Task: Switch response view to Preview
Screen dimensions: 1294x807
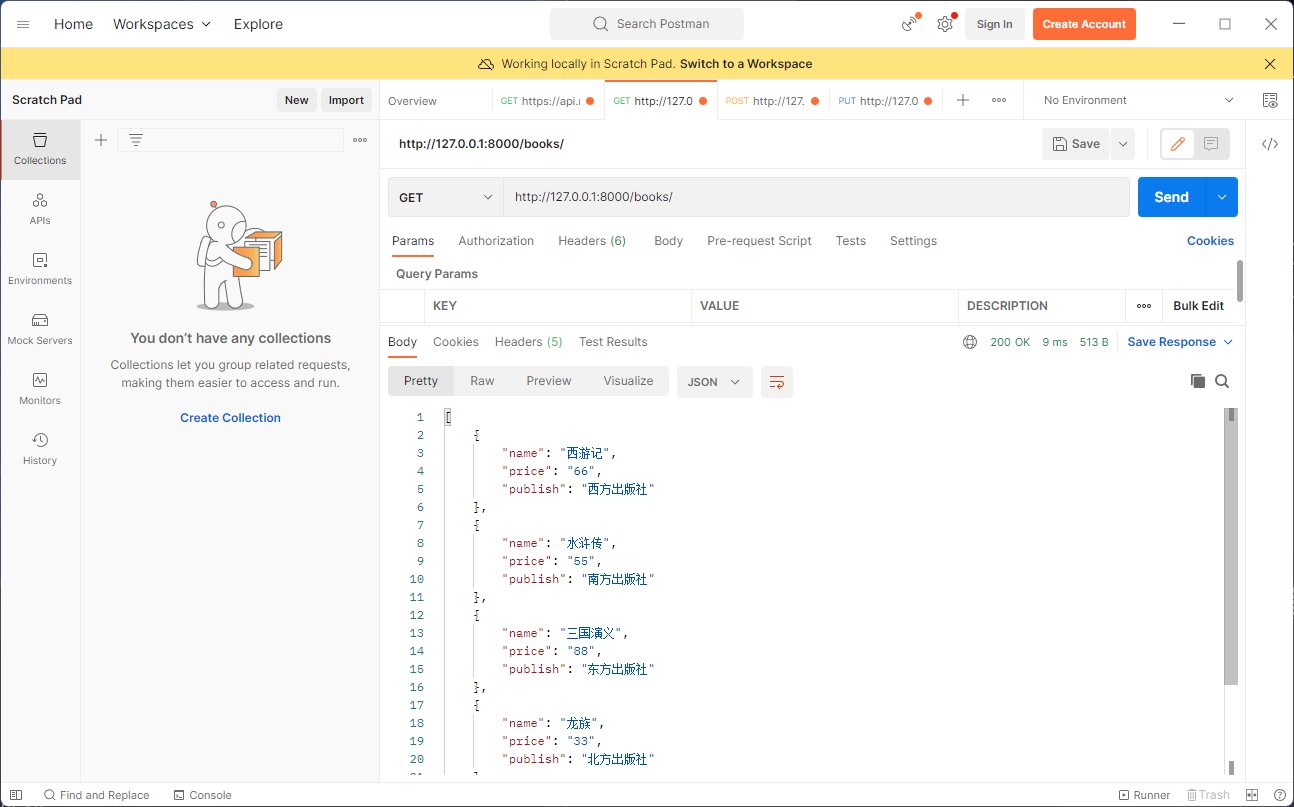Action: coord(549,381)
